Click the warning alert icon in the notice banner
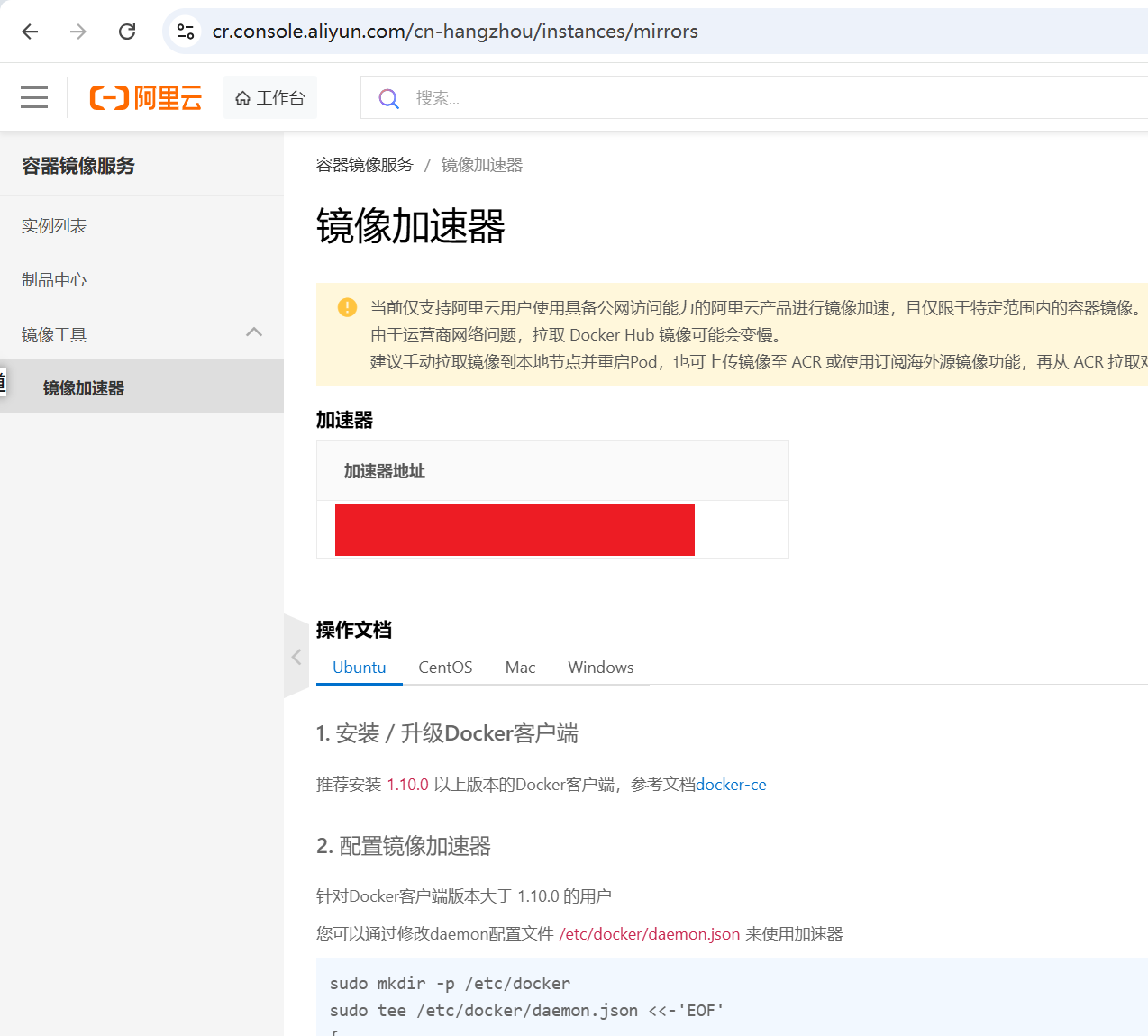The height and width of the screenshot is (1036, 1148). [346, 306]
